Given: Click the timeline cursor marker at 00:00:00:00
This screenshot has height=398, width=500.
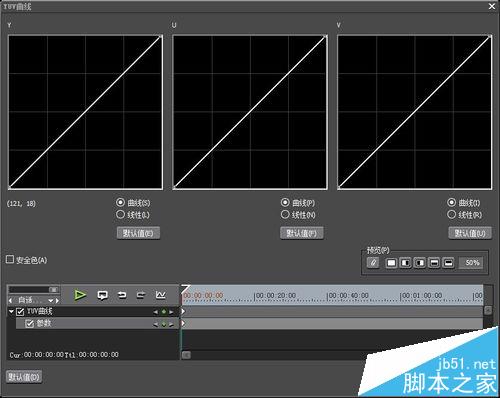Looking at the screenshot, I should pyautogui.click(x=185, y=289).
